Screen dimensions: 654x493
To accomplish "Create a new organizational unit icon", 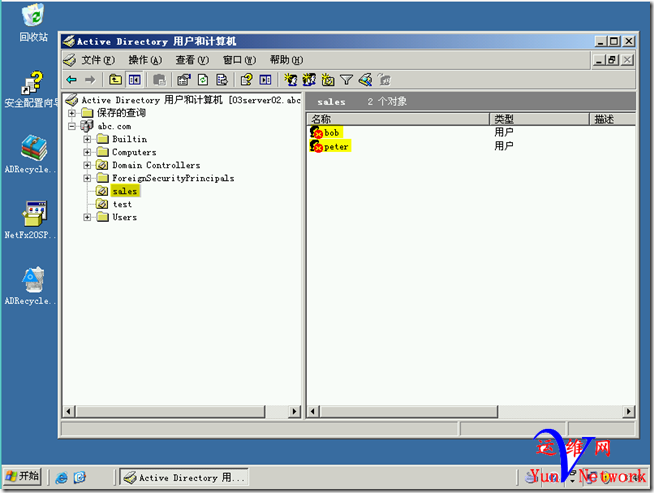I will (328, 80).
